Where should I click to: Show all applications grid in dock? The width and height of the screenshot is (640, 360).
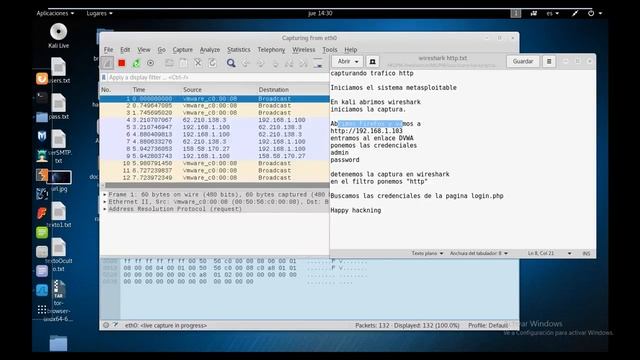pos(42,309)
